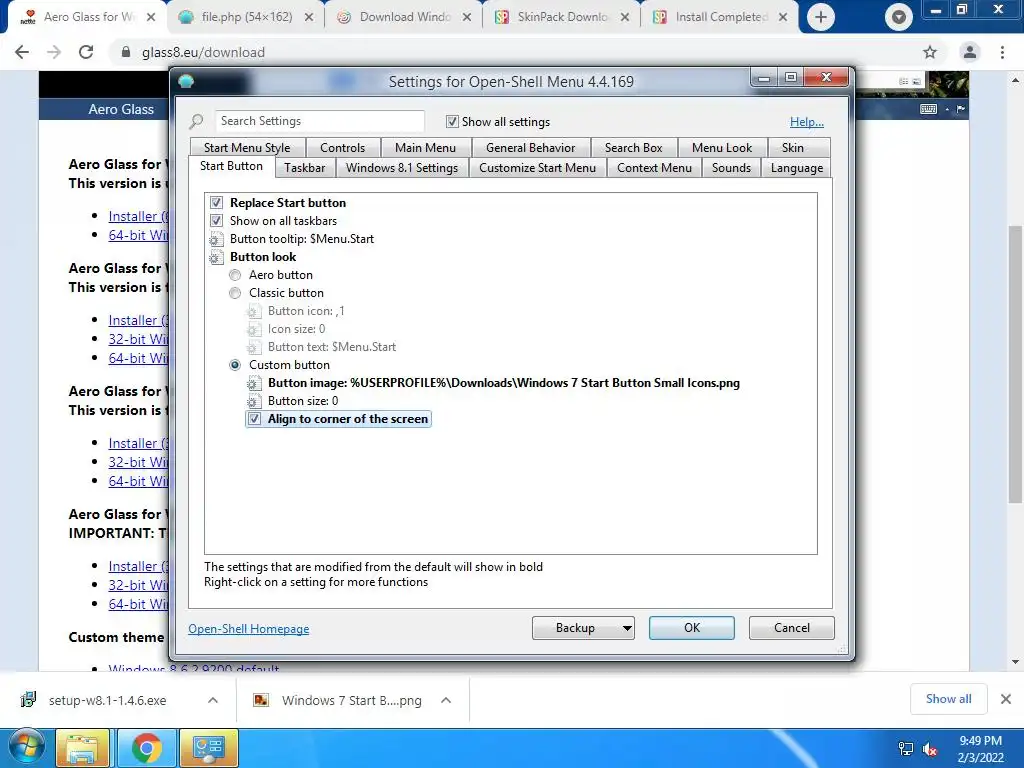The height and width of the screenshot is (768, 1024).
Task: Click the gear icon beside Icon size: 0
Action: pyautogui.click(x=254, y=329)
